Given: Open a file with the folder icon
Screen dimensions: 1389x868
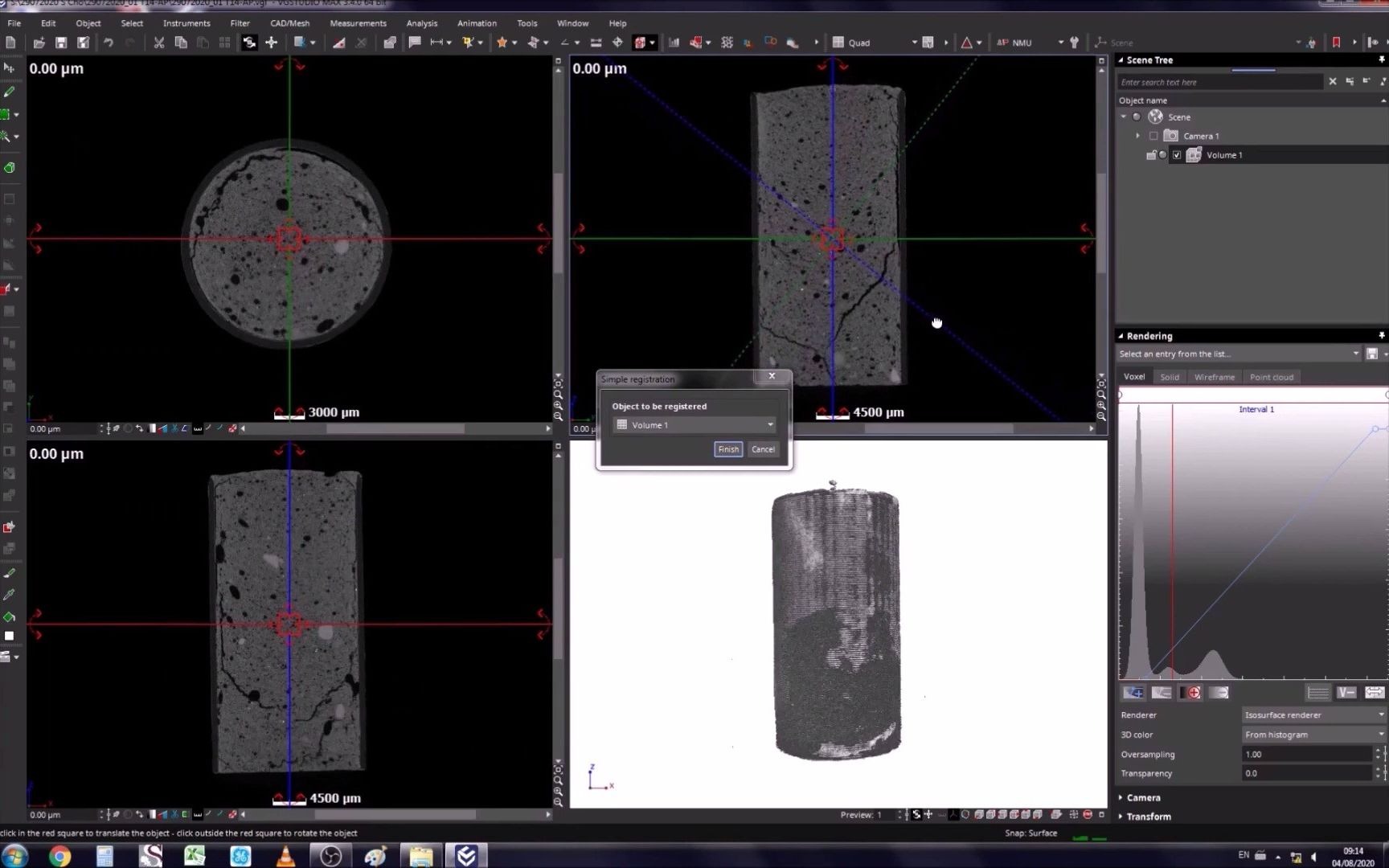Looking at the screenshot, I should [39, 43].
